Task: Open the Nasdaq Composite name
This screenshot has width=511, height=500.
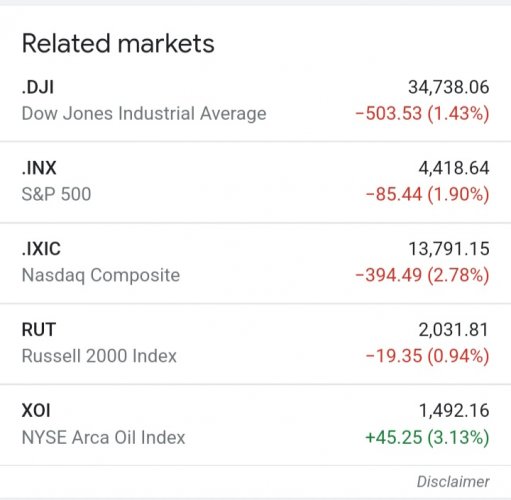Action: (101, 275)
